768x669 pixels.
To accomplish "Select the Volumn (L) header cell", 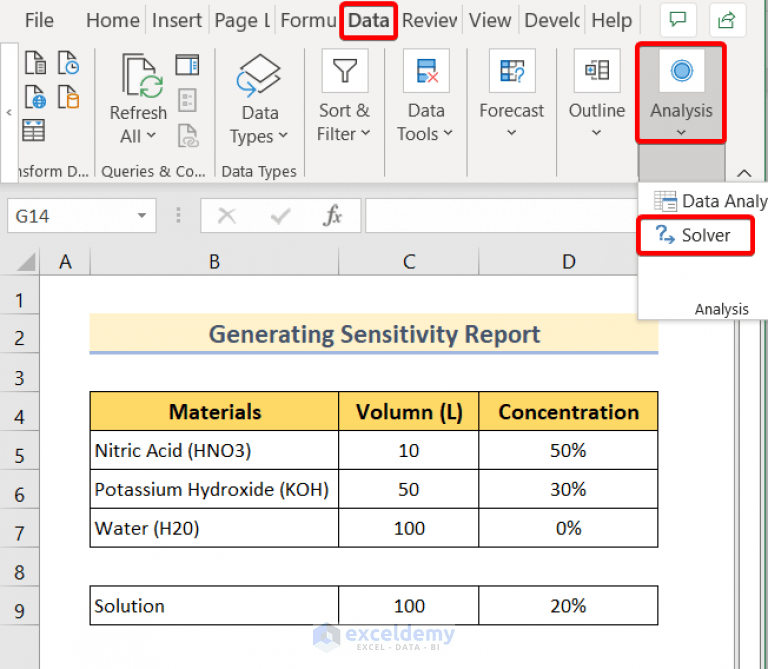I will tap(408, 411).
